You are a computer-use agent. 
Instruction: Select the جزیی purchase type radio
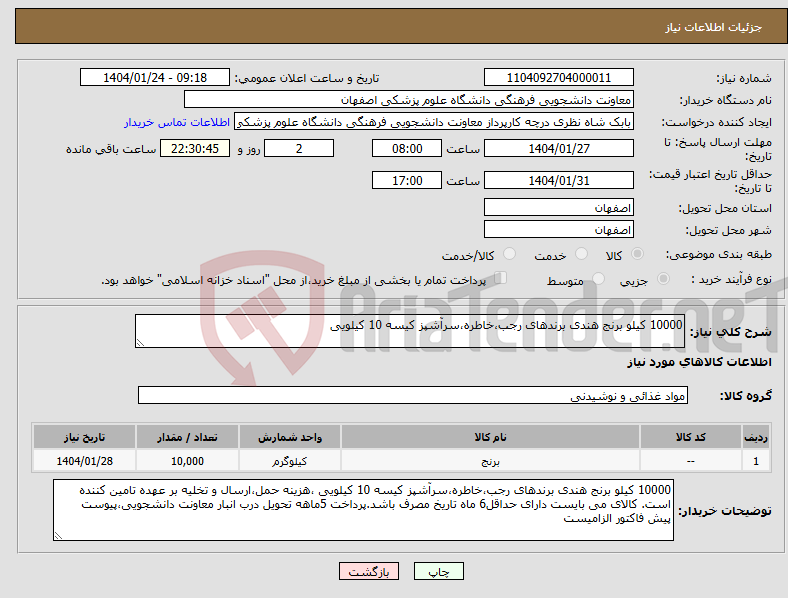(663, 278)
